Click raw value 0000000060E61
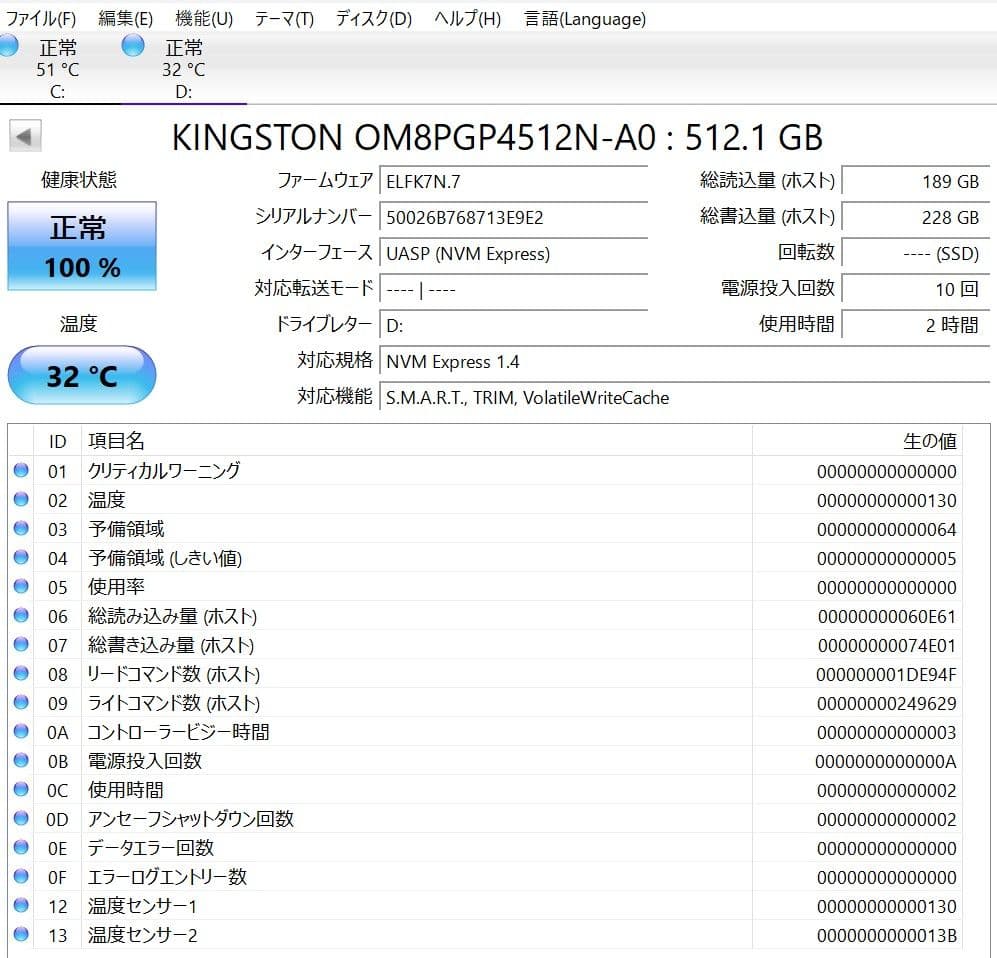The height and width of the screenshot is (958, 997). tap(886, 616)
